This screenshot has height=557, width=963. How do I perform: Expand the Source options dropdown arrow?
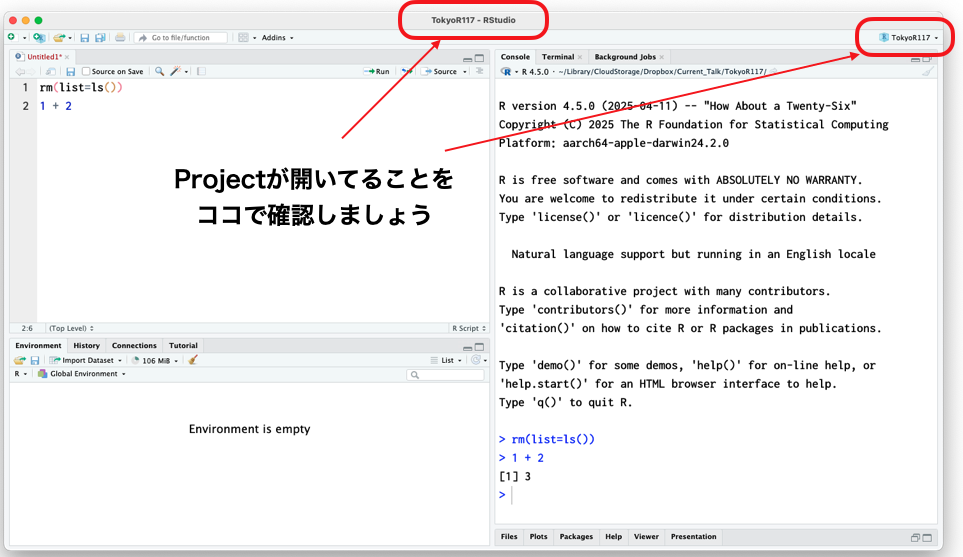(x=465, y=72)
